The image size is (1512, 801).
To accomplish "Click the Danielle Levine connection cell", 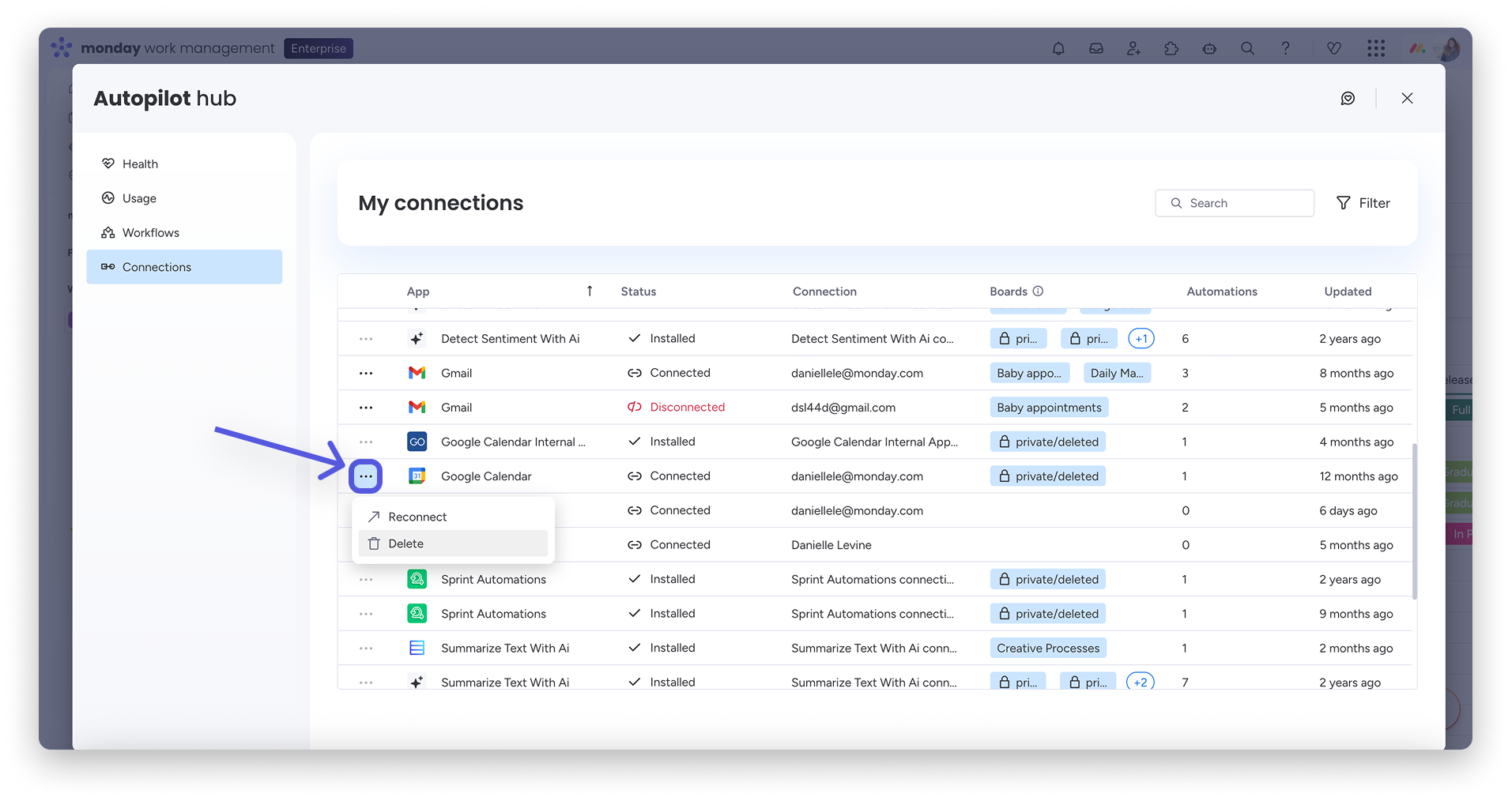I will (x=831, y=545).
